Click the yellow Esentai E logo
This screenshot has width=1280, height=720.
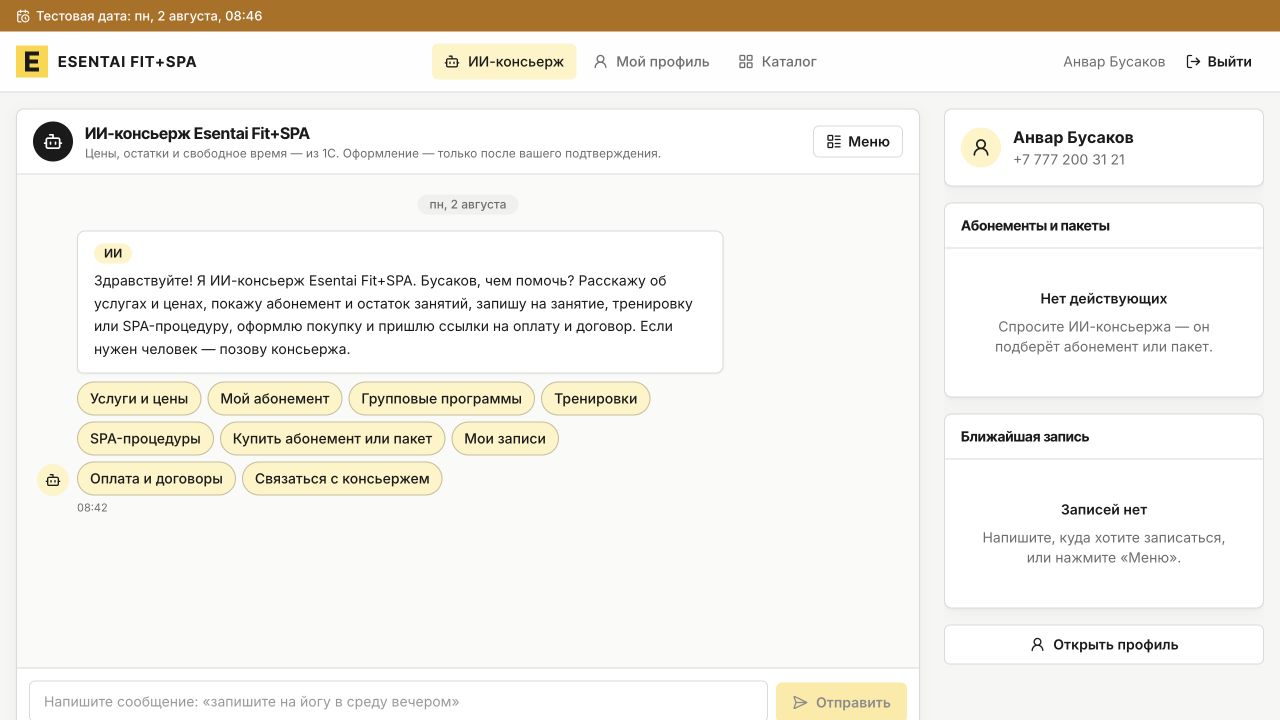pyautogui.click(x=32, y=61)
